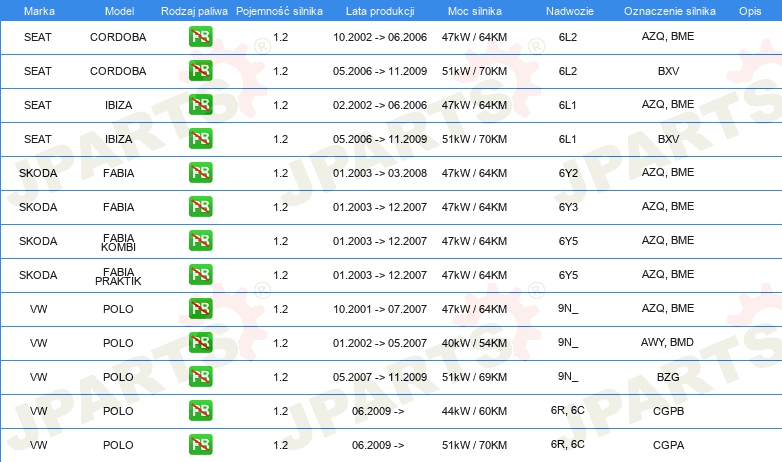Click the fuel icon in the VW POLO CGPA row
The height and width of the screenshot is (462, 782).
200,444
